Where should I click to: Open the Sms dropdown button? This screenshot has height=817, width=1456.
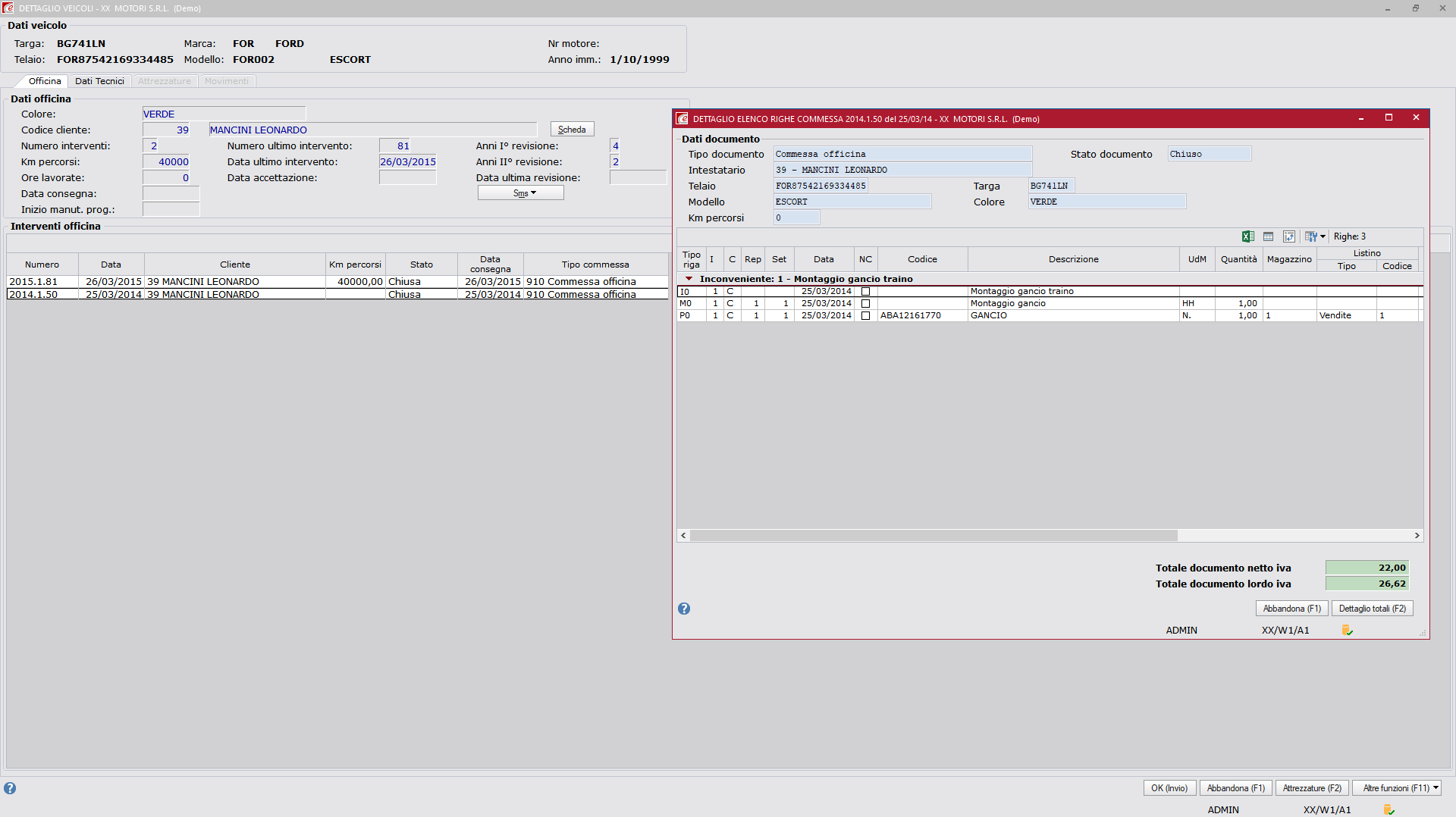[x=521, y=193]
